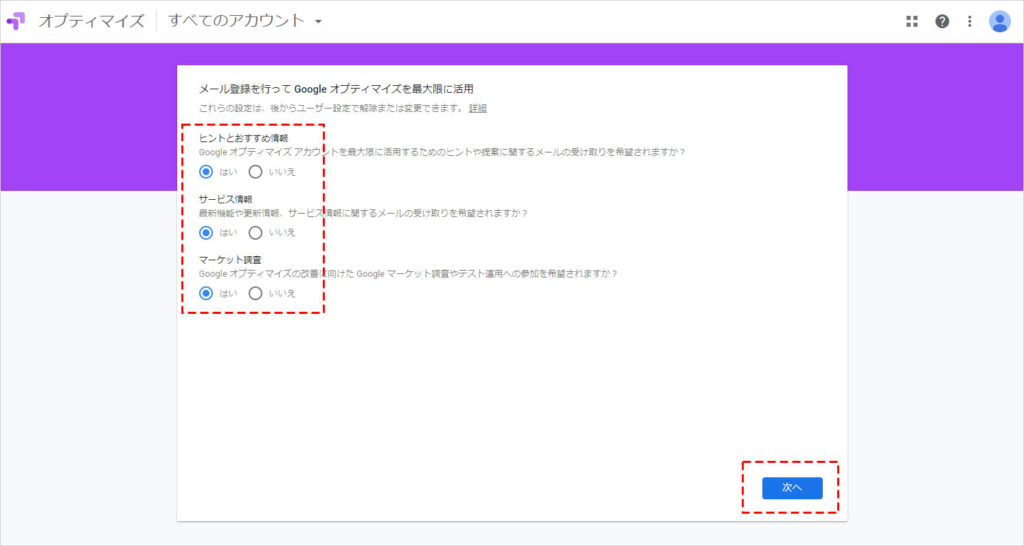Click the サービス情報 section heading
The image size is (1024, 546).
click(225, 199)
